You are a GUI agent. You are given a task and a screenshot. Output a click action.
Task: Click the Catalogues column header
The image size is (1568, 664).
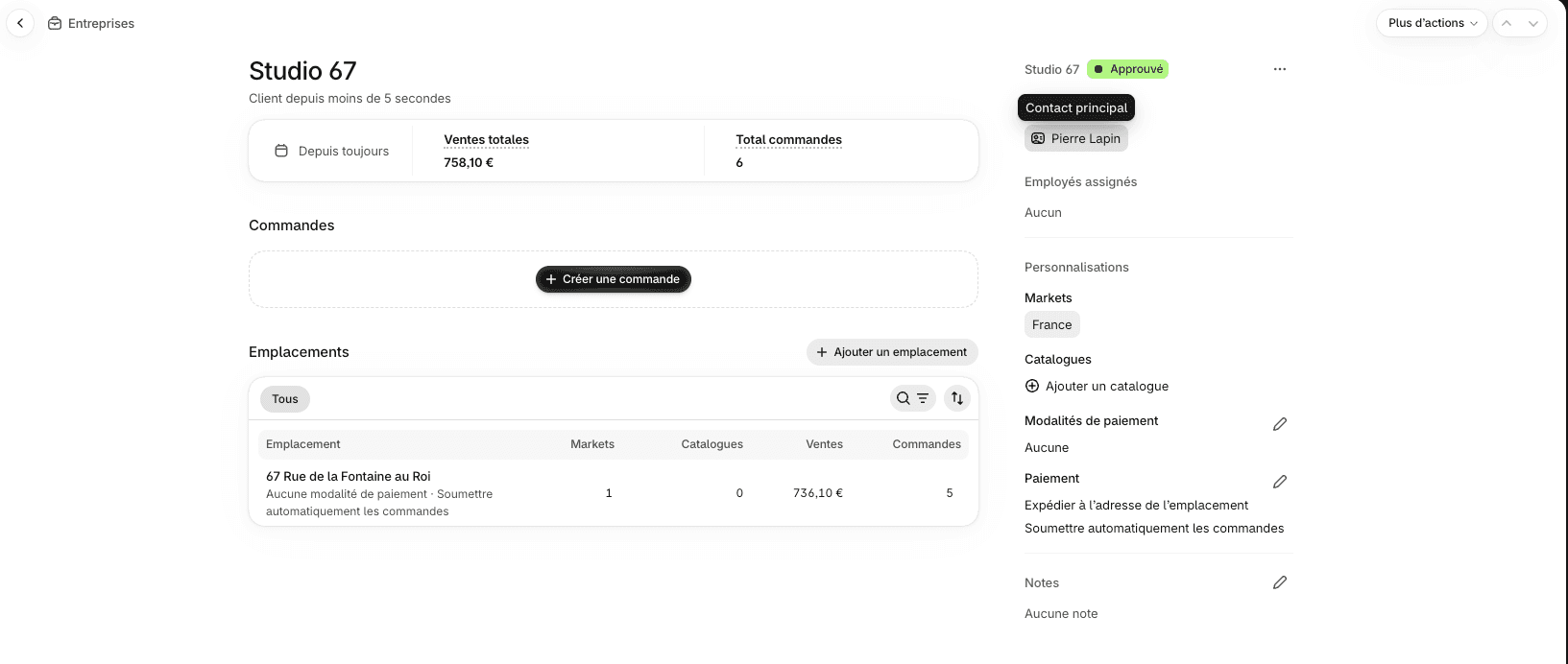click(712, 444)
